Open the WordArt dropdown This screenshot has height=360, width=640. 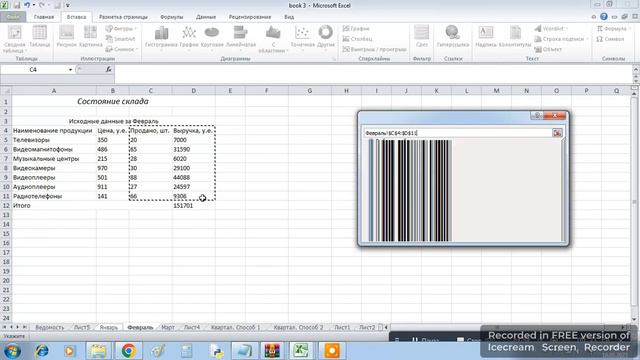tap(551, 29)
